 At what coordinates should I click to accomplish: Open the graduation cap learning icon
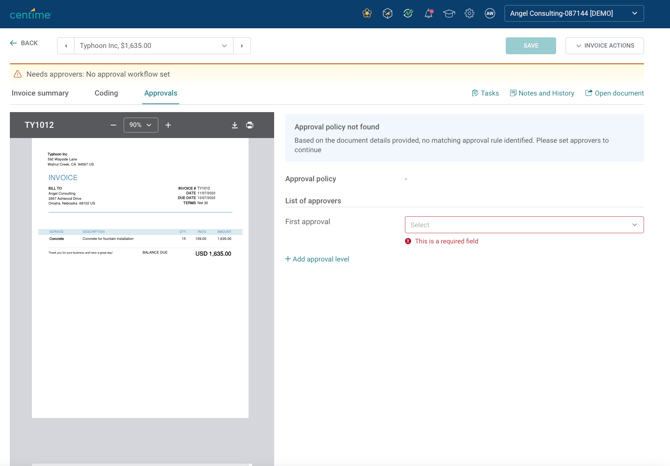coord(449,14)
